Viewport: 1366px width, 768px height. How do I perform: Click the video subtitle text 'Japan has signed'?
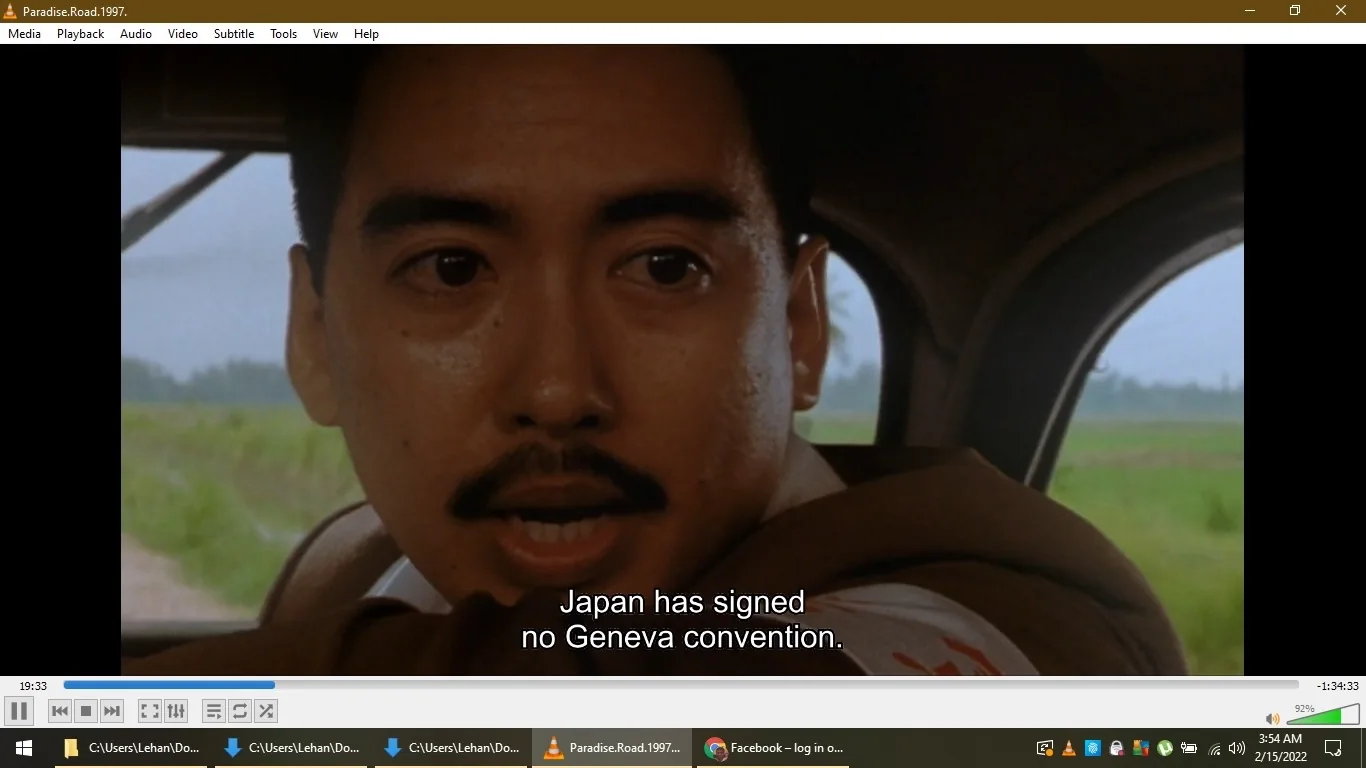682,602
